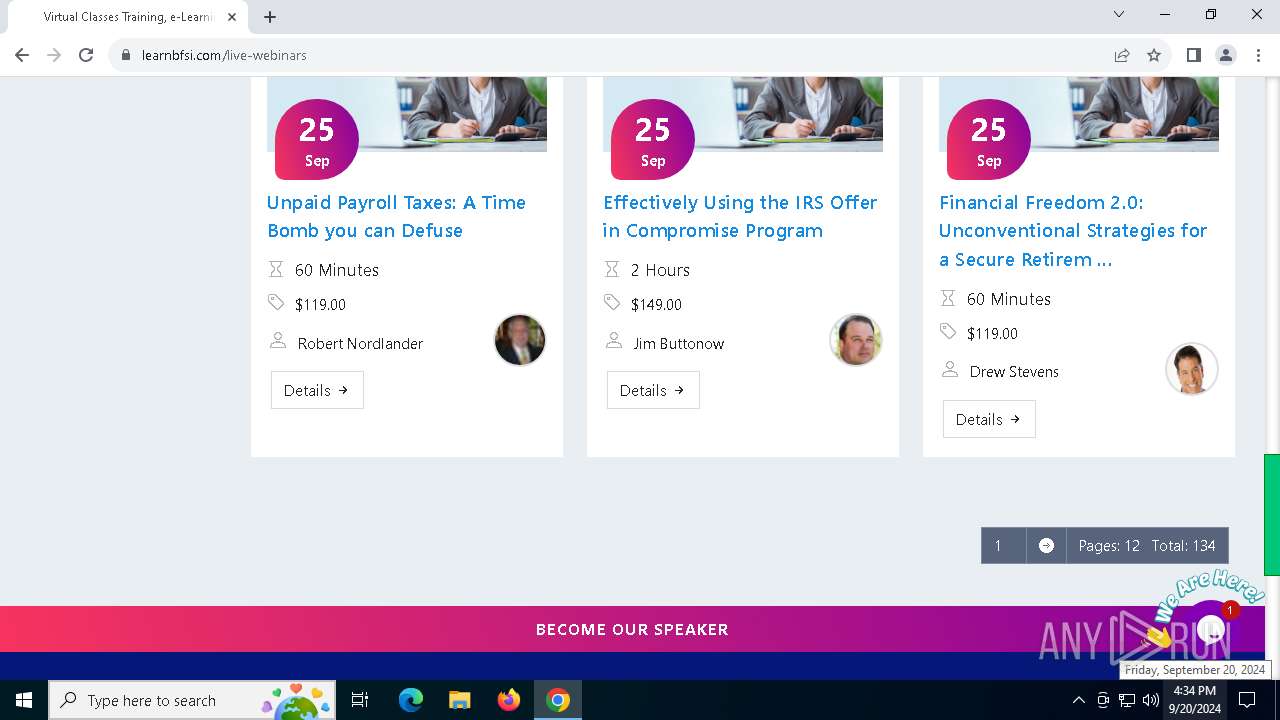Launch Firefox from the taskbar

509,700
